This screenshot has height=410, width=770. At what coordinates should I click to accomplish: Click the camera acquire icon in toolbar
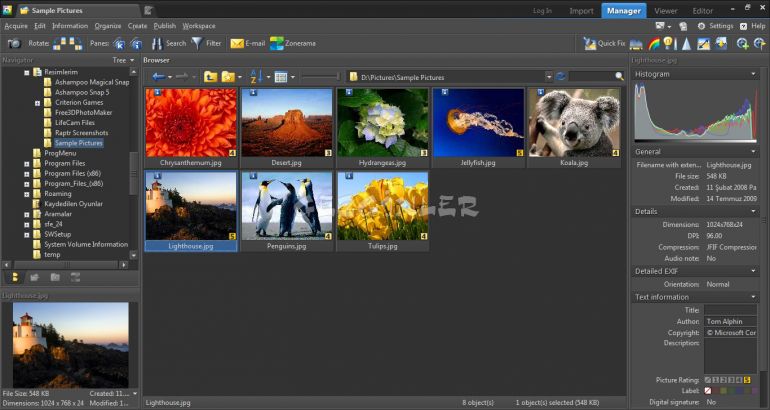pyautogui.click(x=14, y=44)
